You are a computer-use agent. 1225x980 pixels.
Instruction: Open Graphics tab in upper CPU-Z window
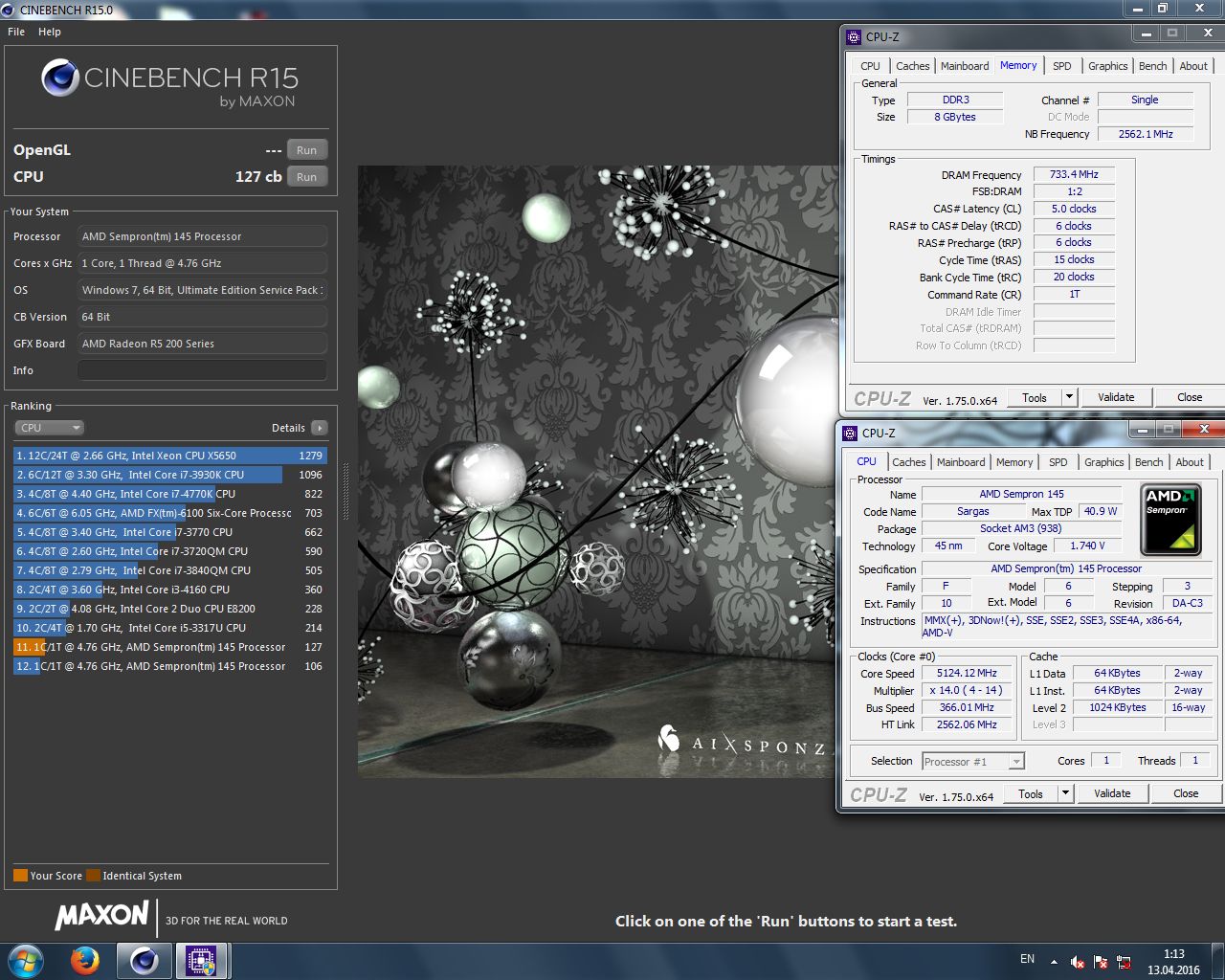point(1107,66)
